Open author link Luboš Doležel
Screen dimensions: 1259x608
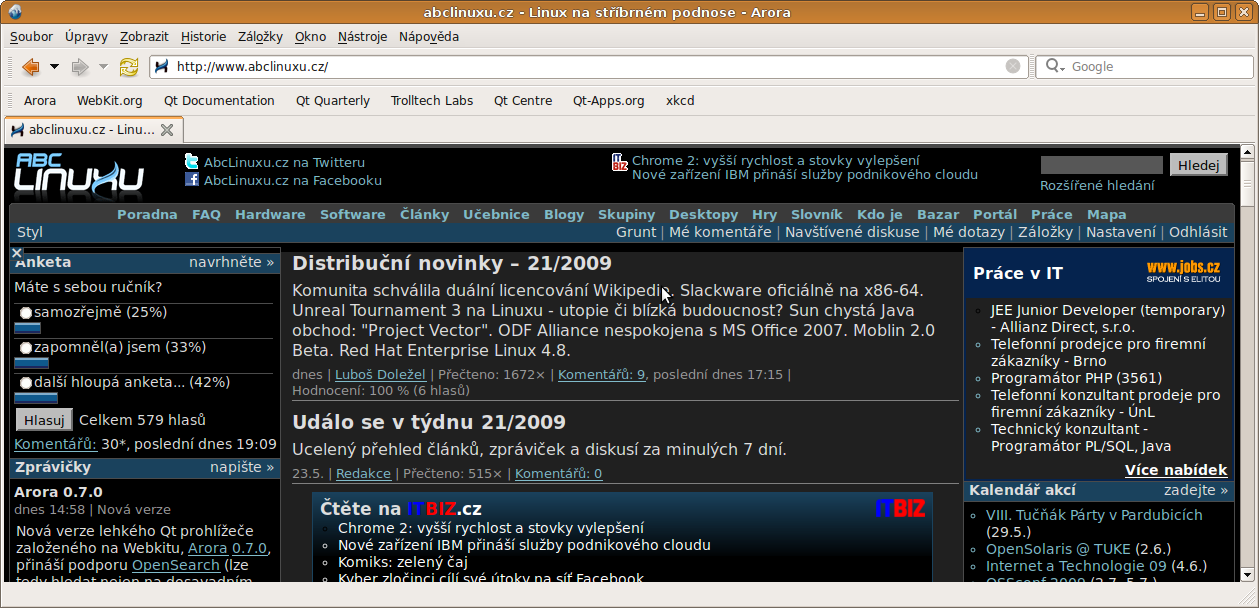coord(379,375)
